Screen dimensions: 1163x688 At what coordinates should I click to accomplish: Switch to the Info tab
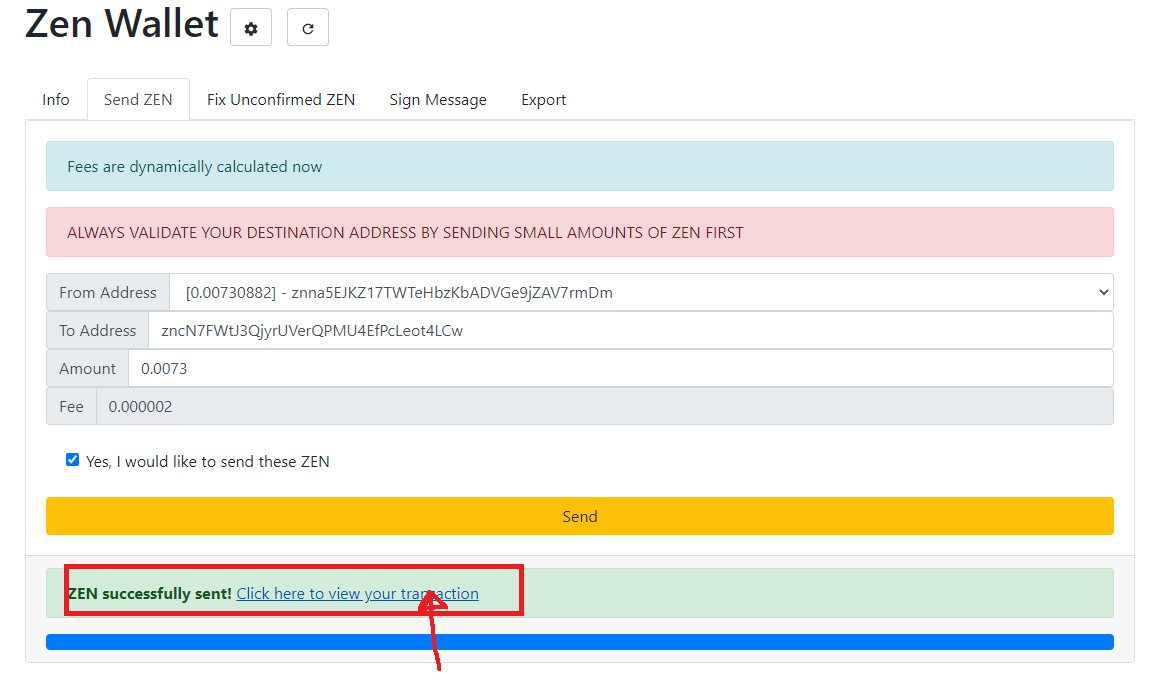[x=56, y=99]
